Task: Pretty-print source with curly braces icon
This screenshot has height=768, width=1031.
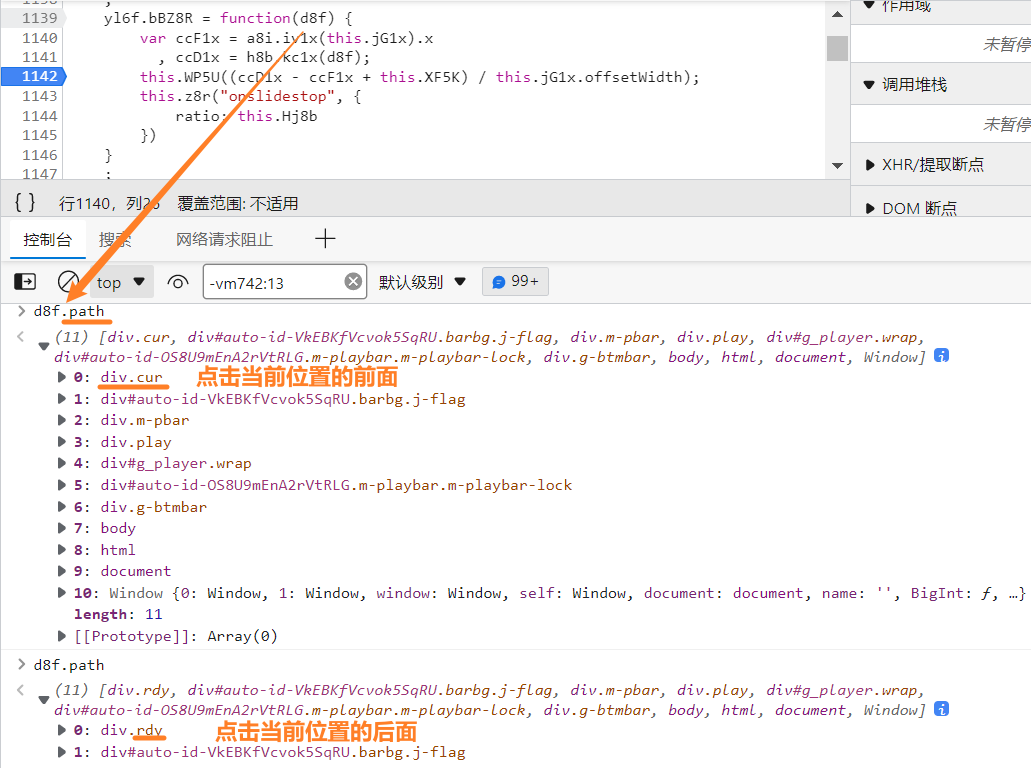Action: [25, 203]
